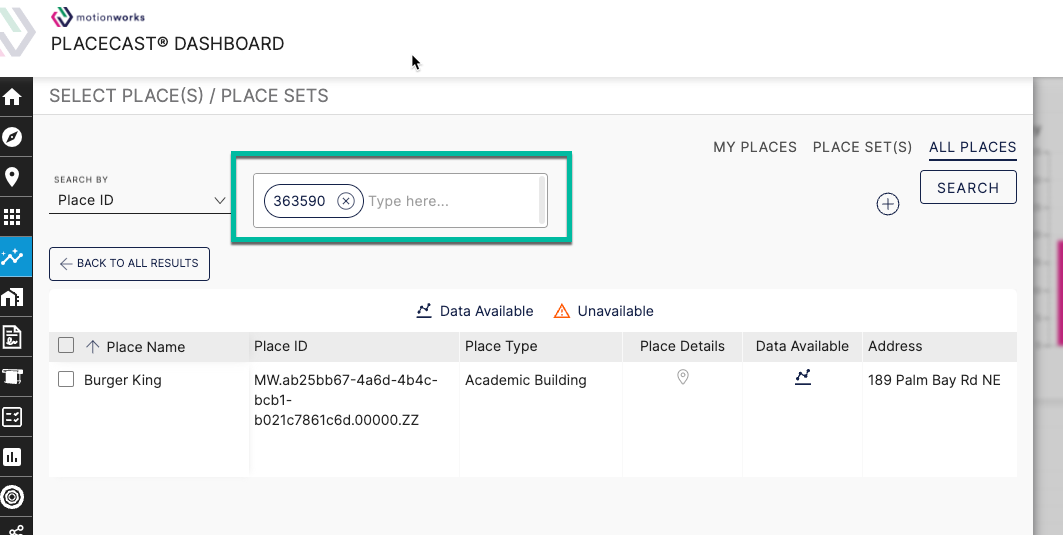Click the Search button
This screenshot has width=1063, height=535.
pos(968,187)
